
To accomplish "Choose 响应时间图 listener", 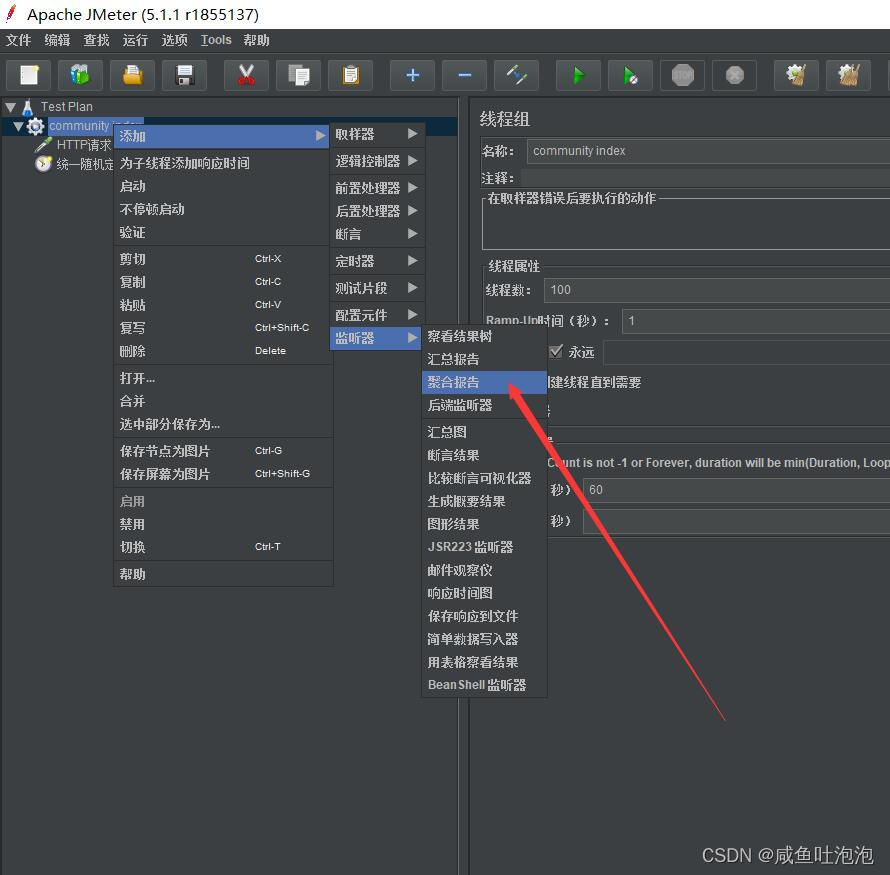I will click(x=484, y=594).
